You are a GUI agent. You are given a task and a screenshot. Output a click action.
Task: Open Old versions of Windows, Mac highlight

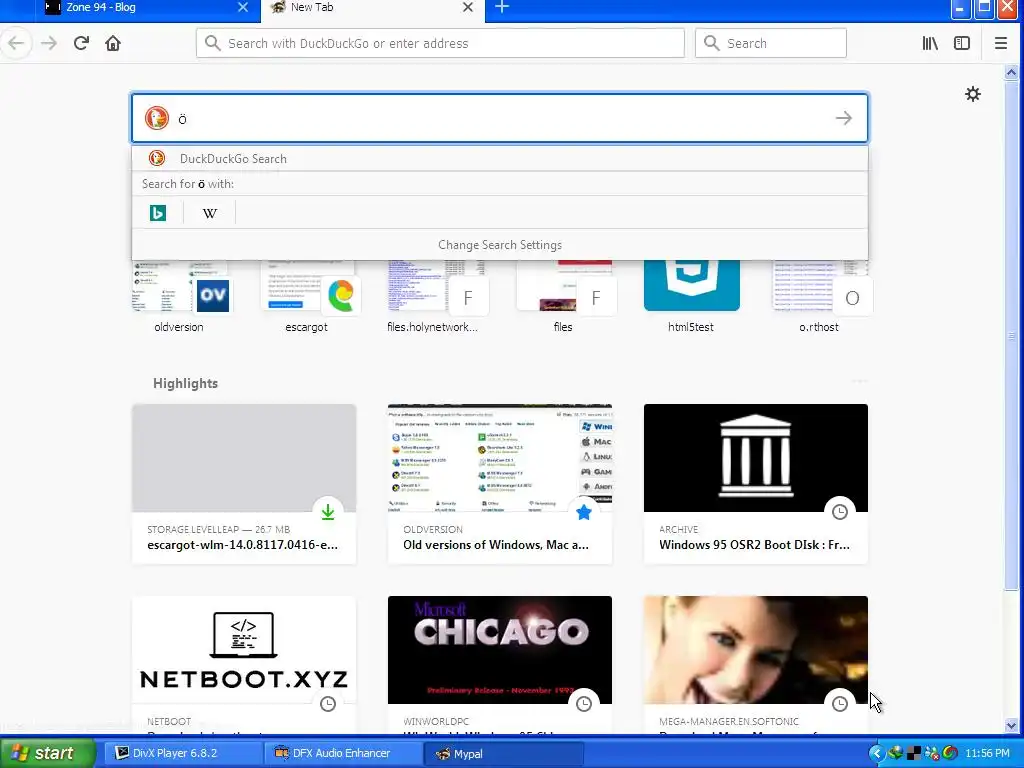point(500,484)
